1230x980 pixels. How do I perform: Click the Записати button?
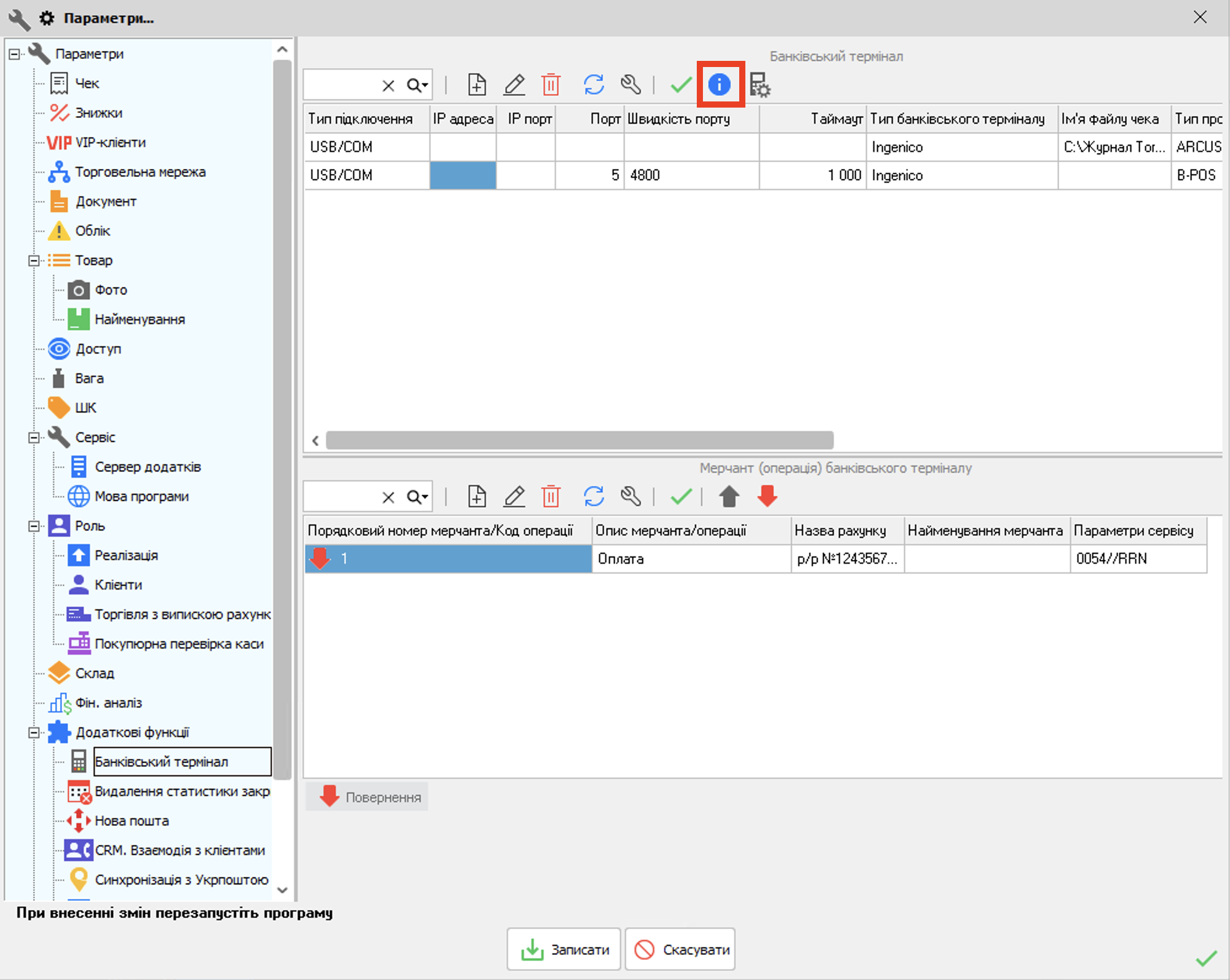click(564, 950)
